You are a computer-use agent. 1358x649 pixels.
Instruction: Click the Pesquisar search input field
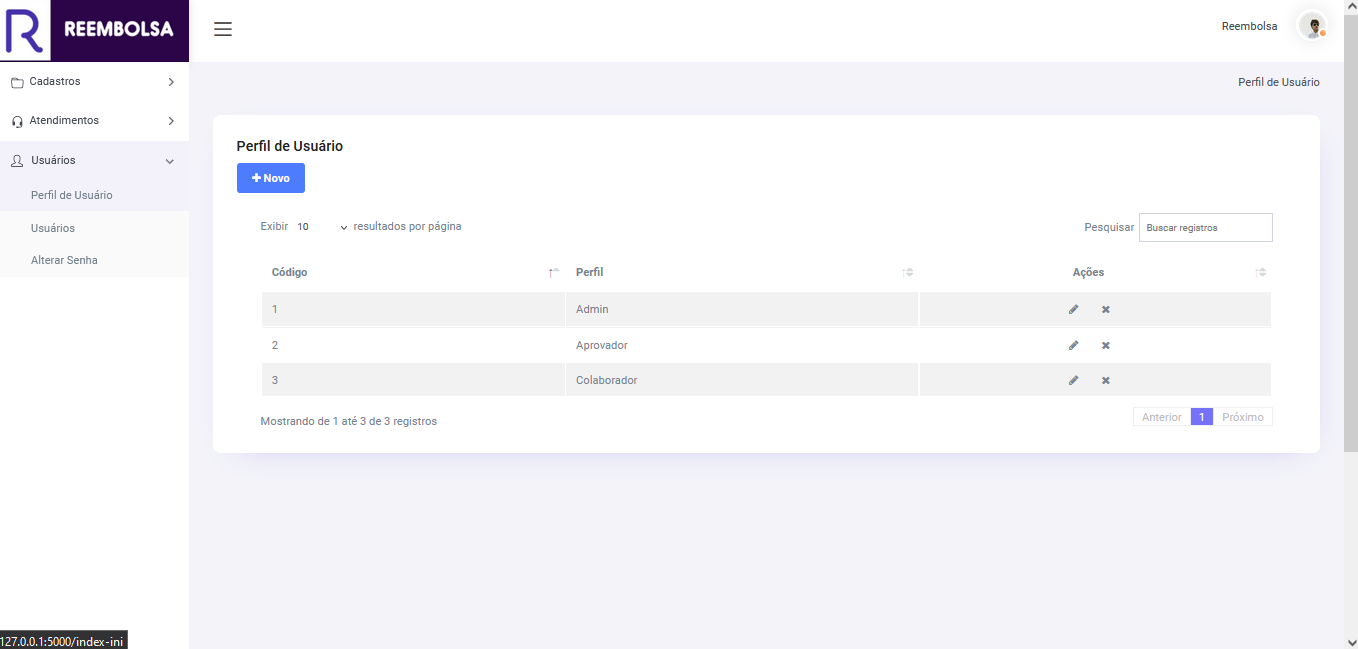(1205, 227)
